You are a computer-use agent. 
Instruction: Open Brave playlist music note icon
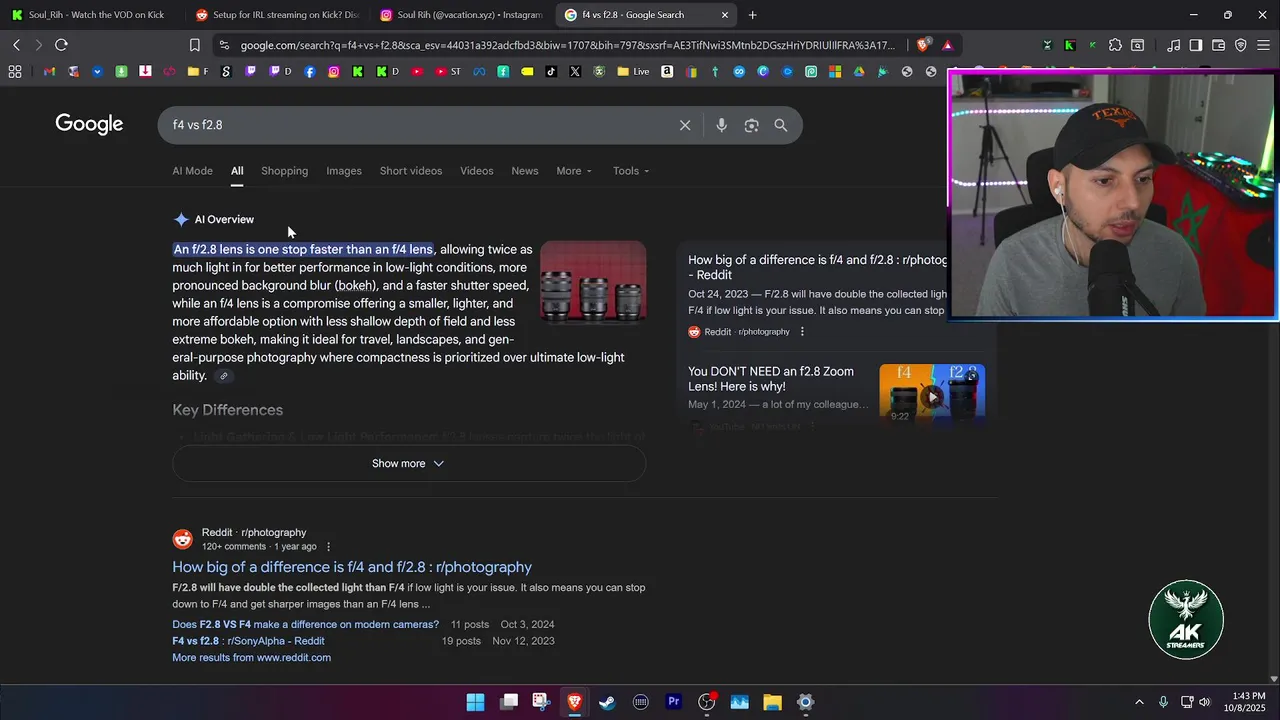pos(1173,45)
